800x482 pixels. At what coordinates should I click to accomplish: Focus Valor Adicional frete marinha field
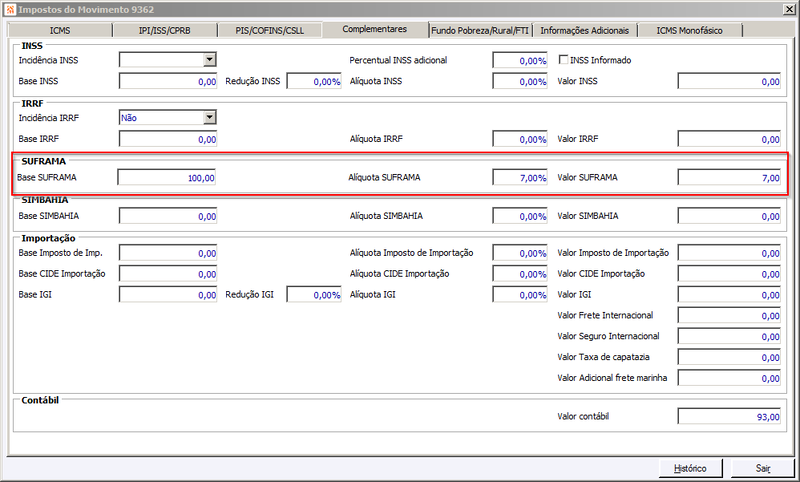point(729,378)
